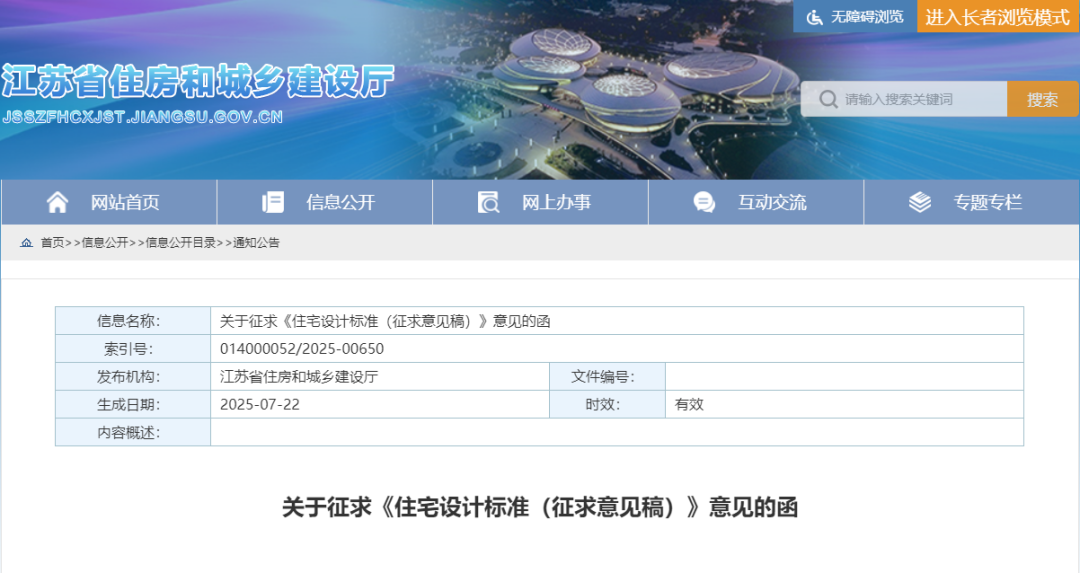Click the document icon beside 信息公开
This screenshot has width=1080, height=573.
pos(273,202)
